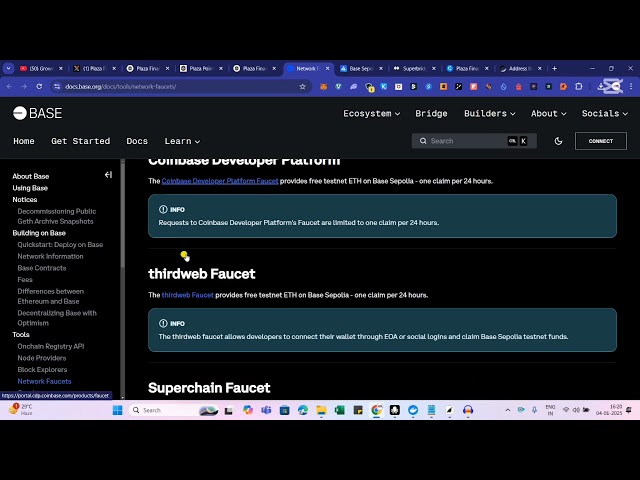
Task: Select About Base sidebar section
Action: point(31,176)
